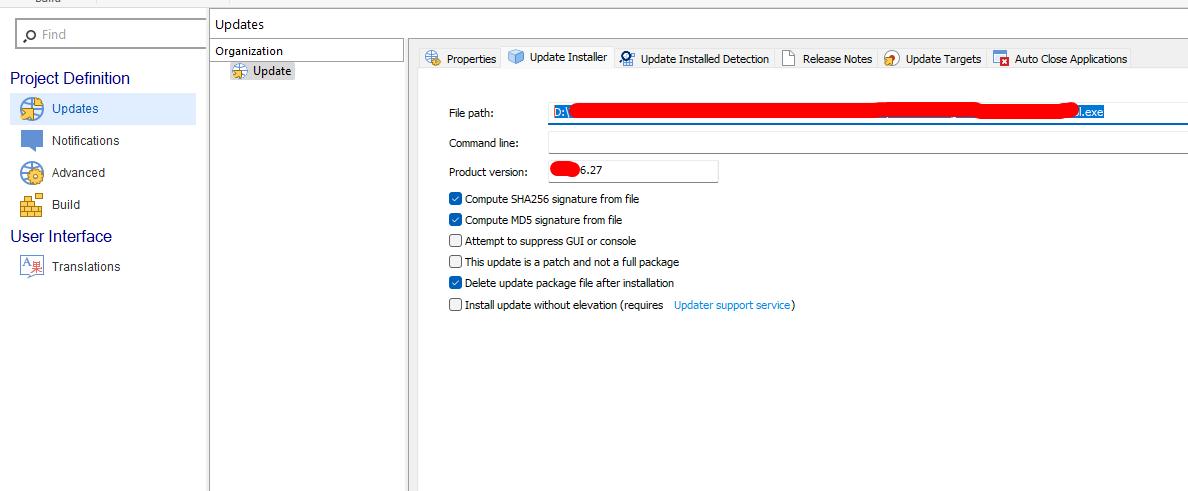Click the Auto Close Applications icon
This screenshot has height=491, width=1188.
click(1001, 59)
